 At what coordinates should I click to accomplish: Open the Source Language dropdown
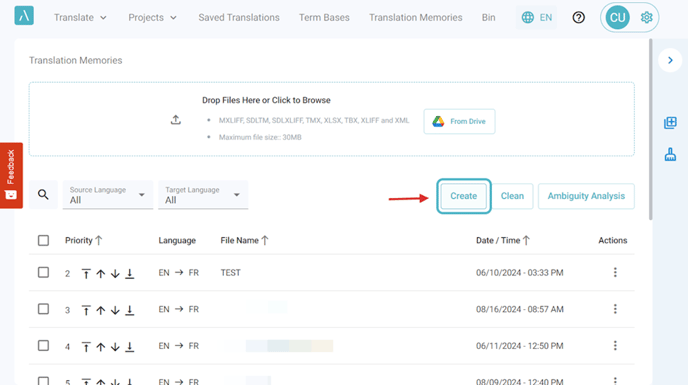tap(108, 195)
